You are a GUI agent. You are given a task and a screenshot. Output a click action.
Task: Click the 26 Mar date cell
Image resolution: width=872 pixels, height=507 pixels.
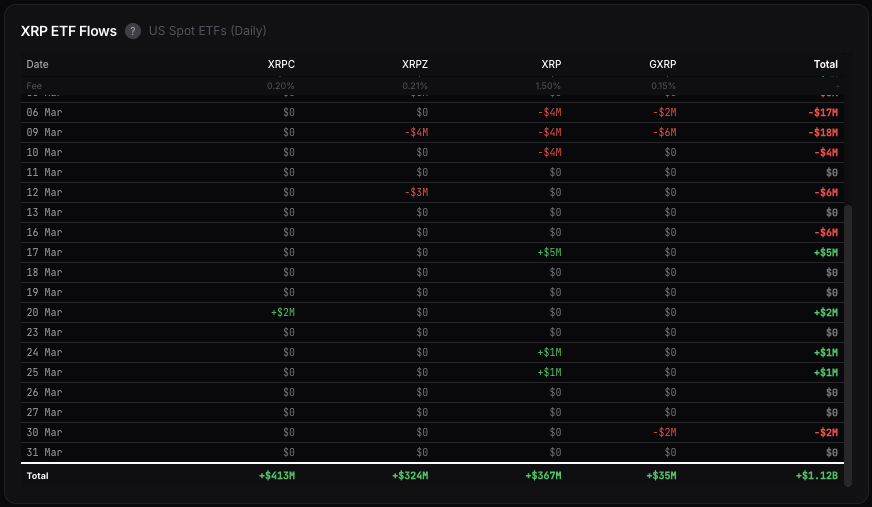(44, 392)
